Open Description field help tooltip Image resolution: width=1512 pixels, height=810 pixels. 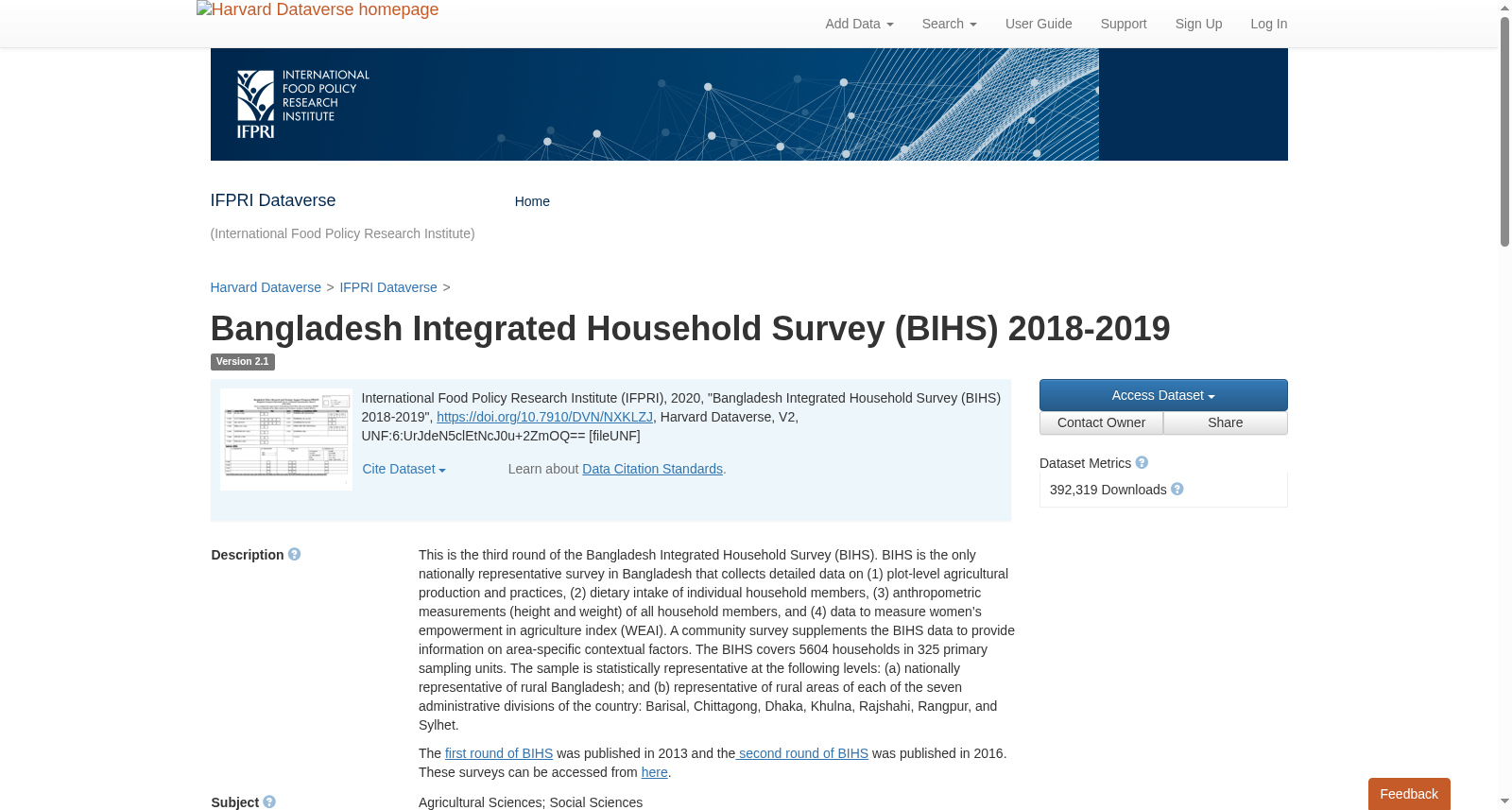coord(295,555)
